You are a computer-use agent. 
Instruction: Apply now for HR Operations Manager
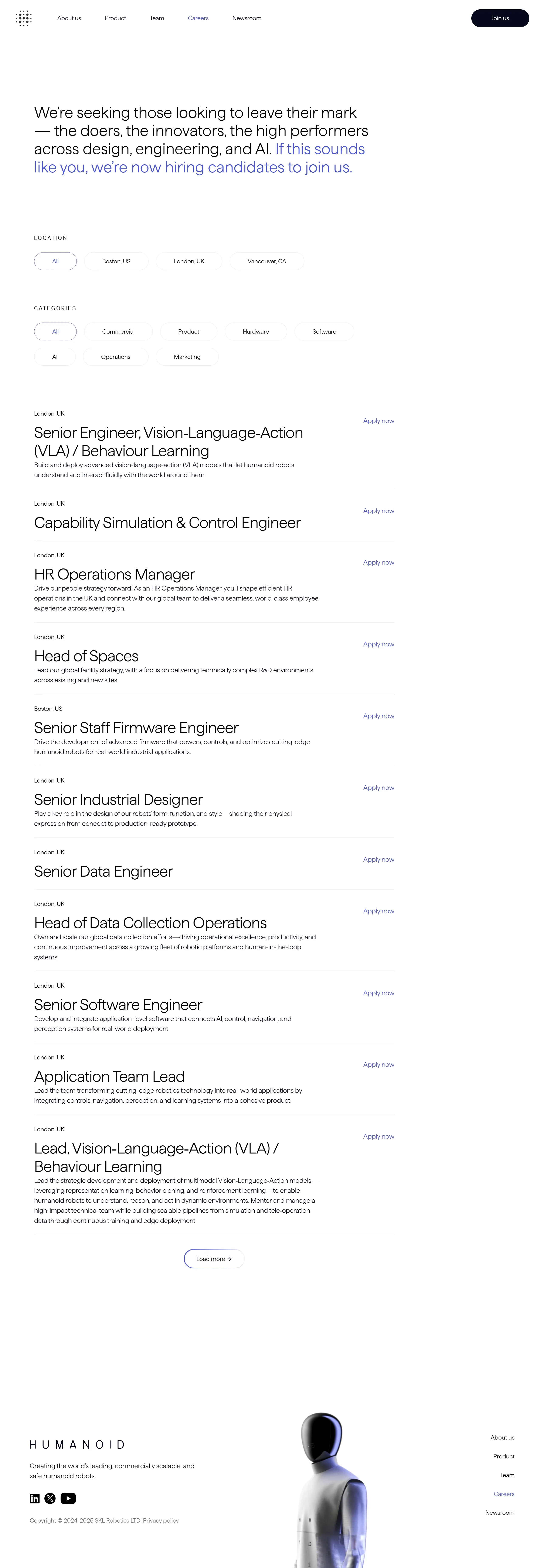(x=378, y=563)
